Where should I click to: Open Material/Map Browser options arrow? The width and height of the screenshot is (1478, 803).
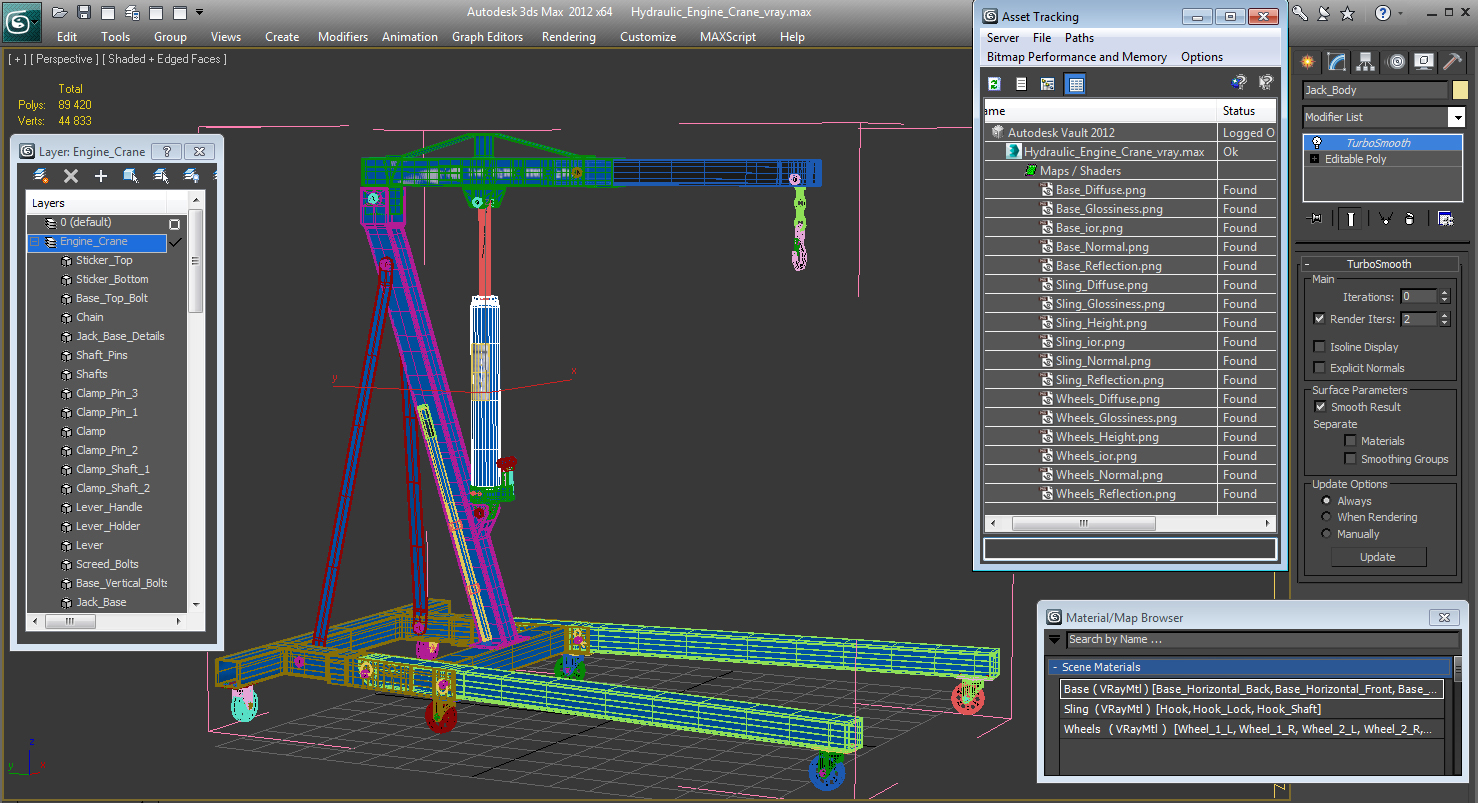coord(1054,640)
